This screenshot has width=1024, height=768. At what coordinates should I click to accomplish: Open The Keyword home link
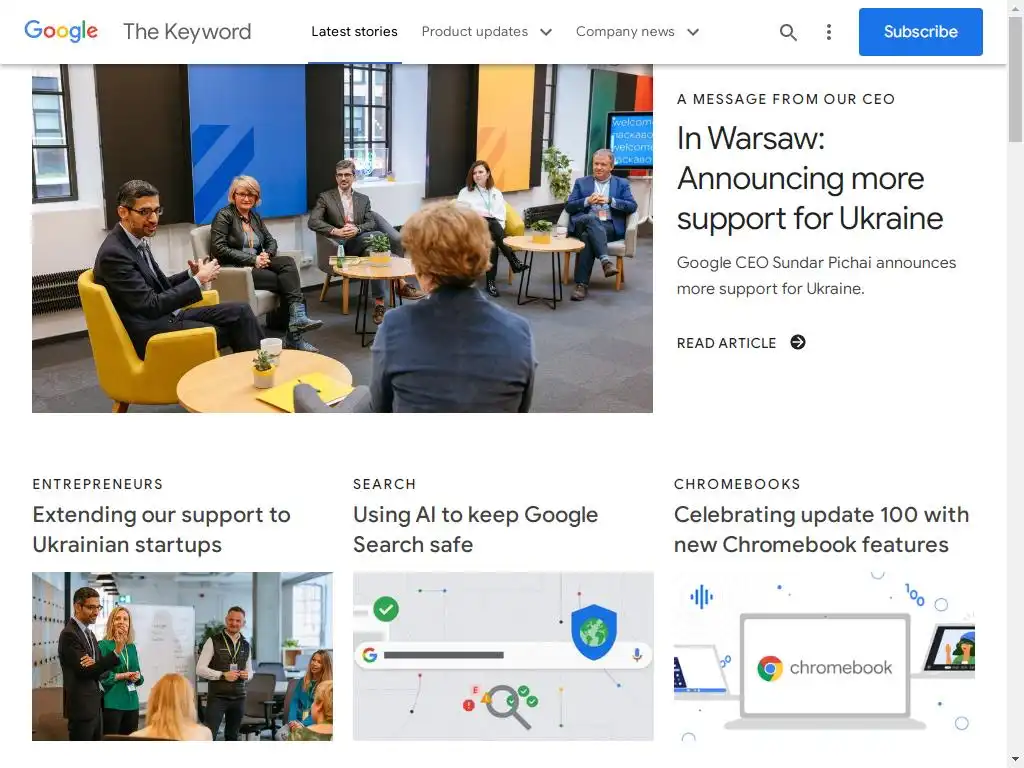pos(187,31)
